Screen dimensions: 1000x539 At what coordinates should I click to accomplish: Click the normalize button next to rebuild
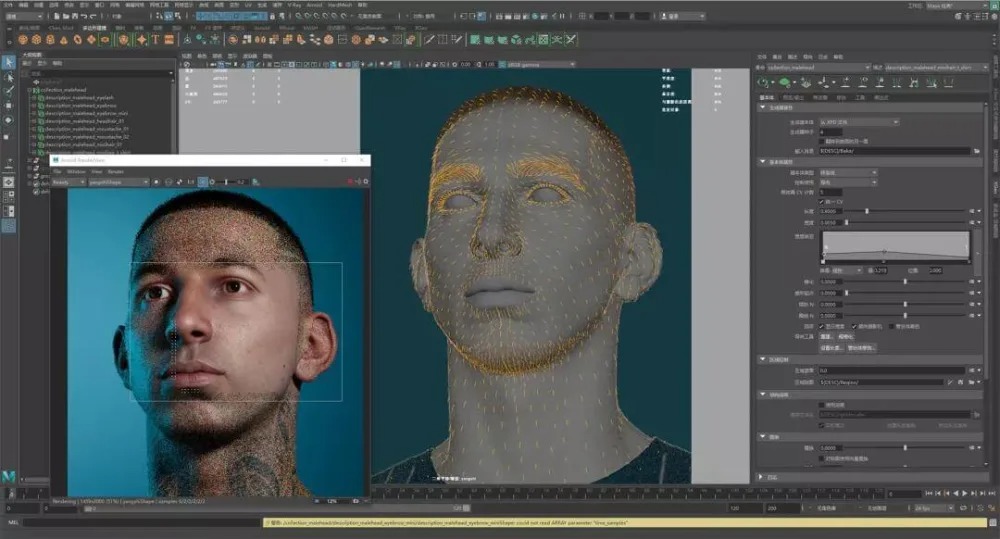pyautogui.click(x=846, y=336)
